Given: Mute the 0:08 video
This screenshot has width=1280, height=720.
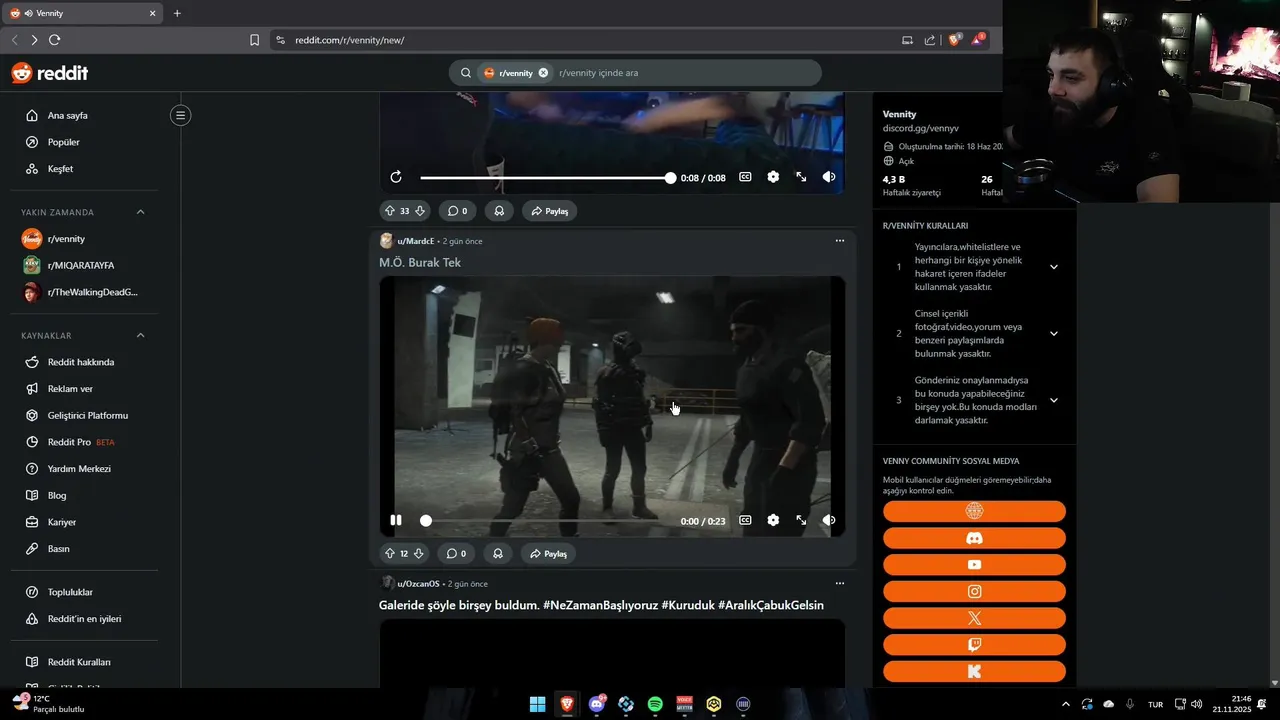Looking at the screenshot, I should [829, 177].
